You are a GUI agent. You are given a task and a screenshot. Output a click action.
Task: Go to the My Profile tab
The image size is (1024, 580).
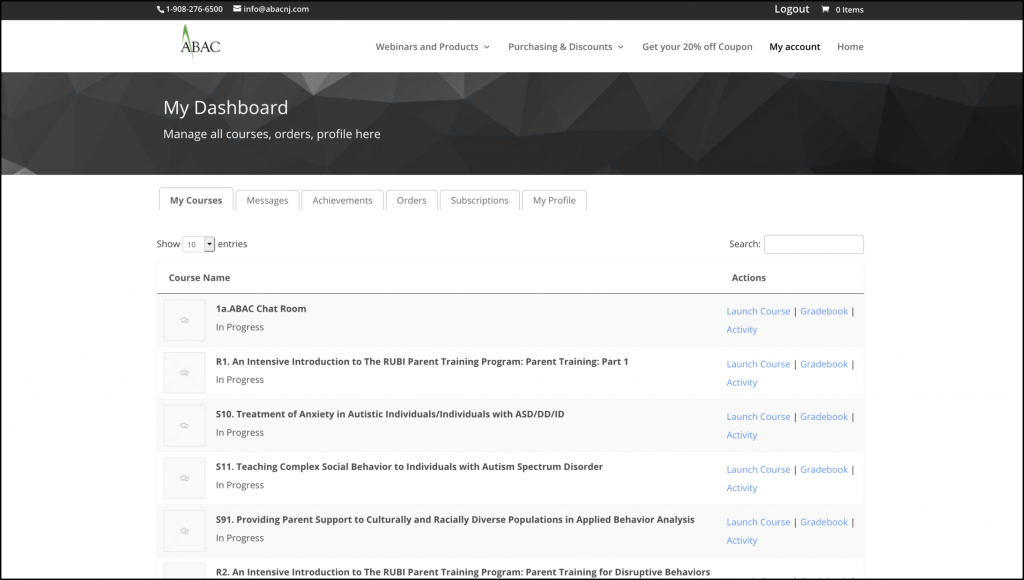click(x=554, y=200)
